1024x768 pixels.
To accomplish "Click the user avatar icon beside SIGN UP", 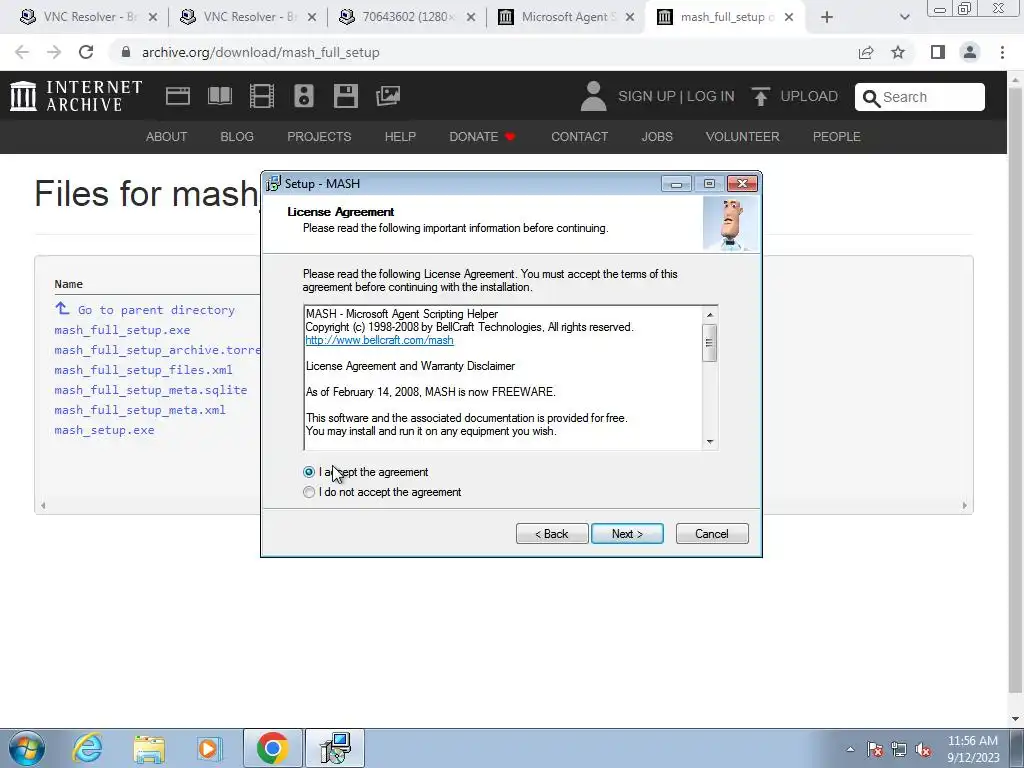I will [x=593, y=96].
